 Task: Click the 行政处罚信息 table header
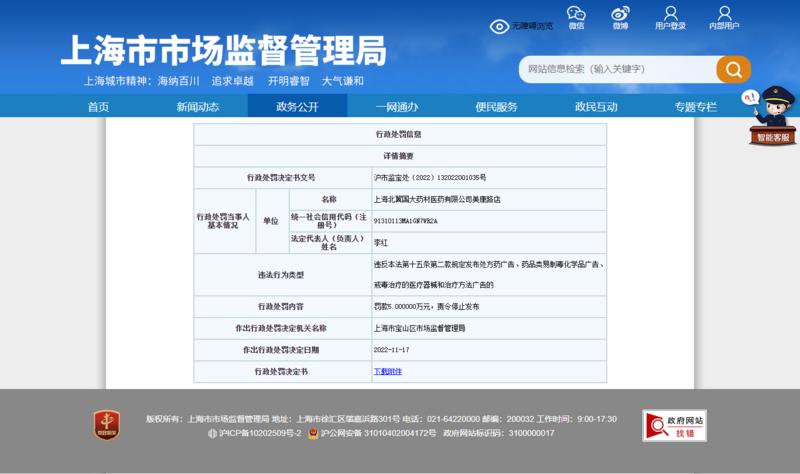[x=398, y=134]
